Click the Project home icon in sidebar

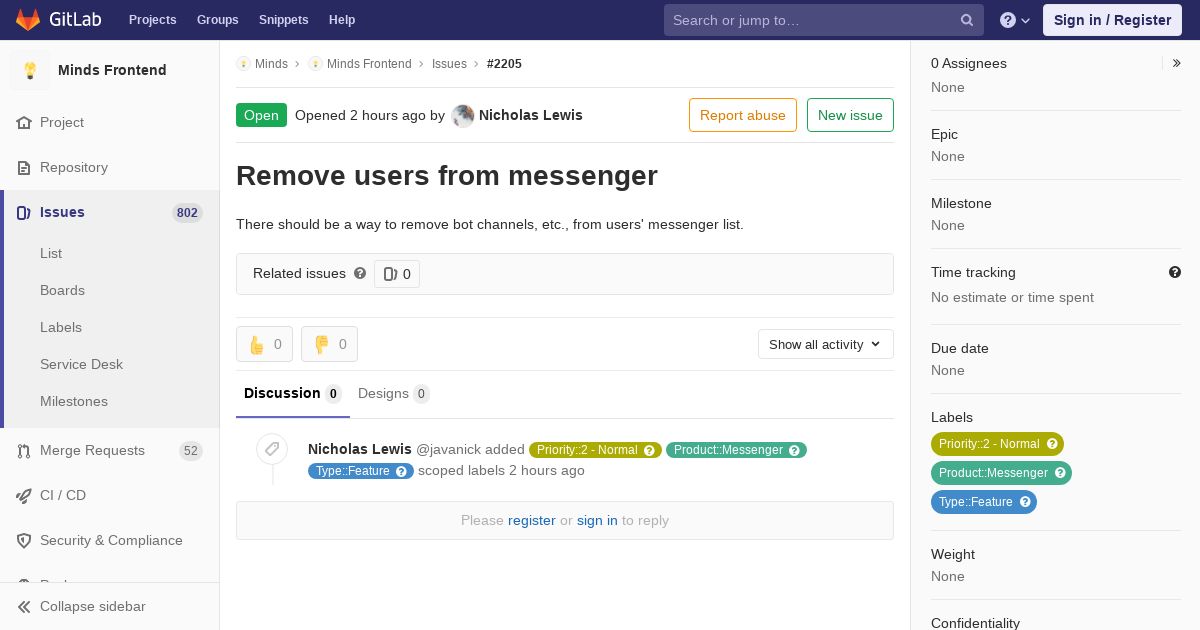pos(24,122)
